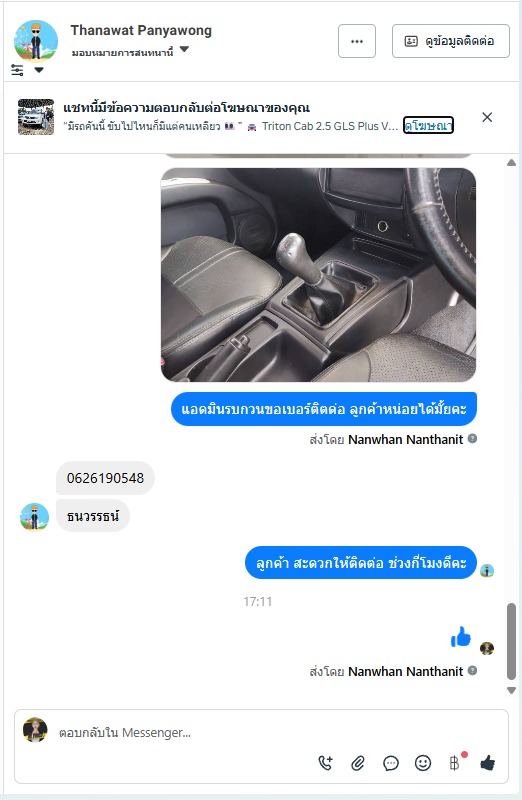Click the scroll down arrow of chat
The width and height of the screenshot is (522, 800).
tap(511, 690)
